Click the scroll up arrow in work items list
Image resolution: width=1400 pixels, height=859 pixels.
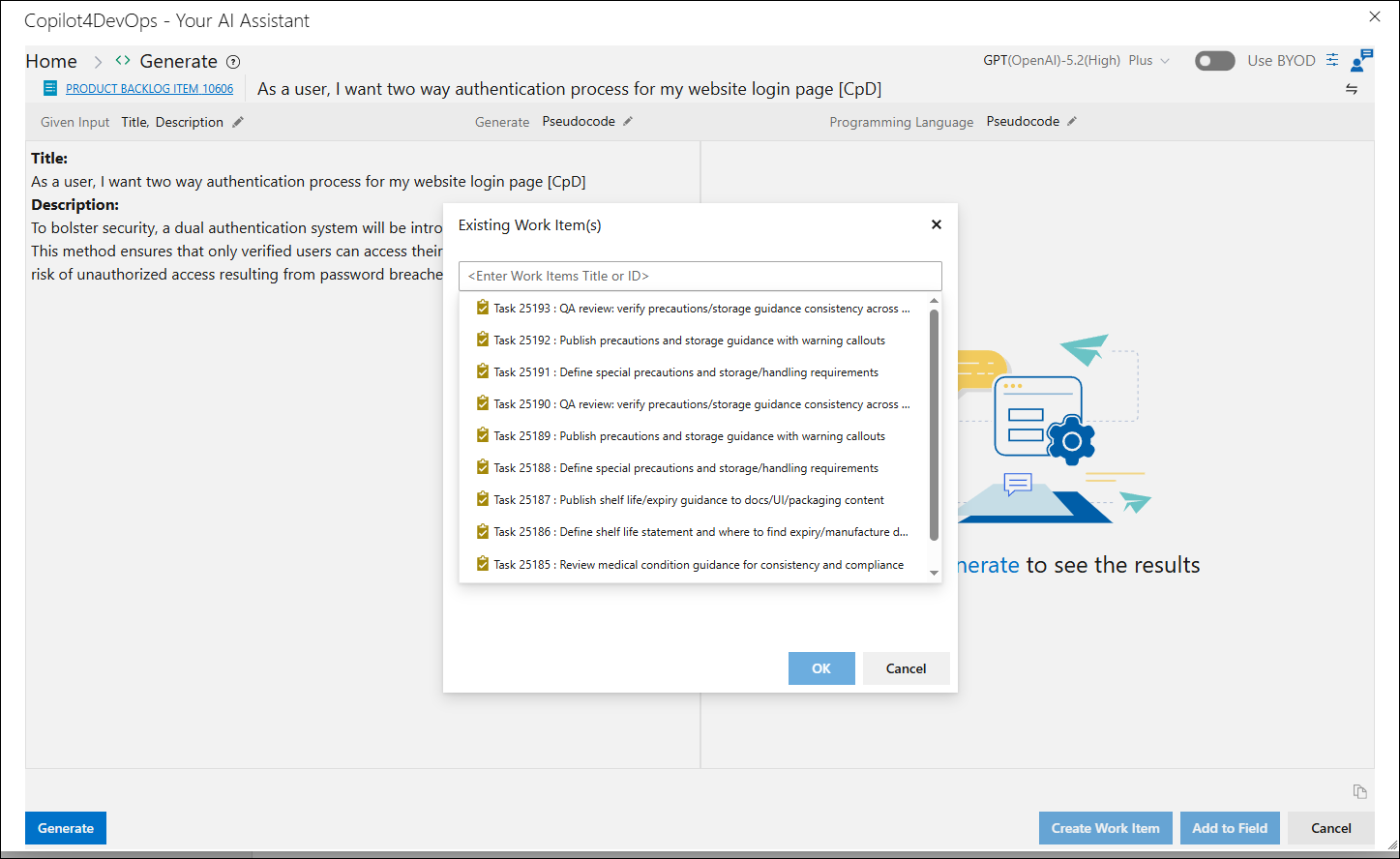pyautogui.click(x=934, y=301)
